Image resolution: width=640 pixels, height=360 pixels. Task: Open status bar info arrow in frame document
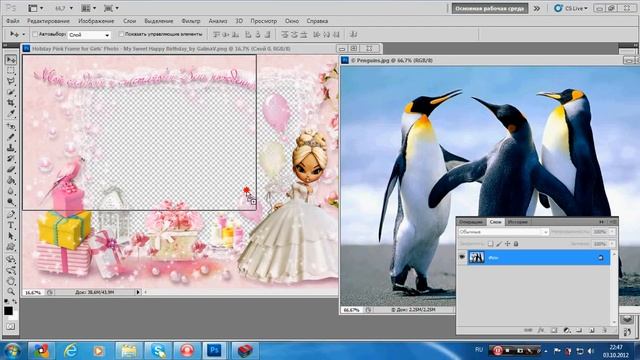tap(138, 292)
